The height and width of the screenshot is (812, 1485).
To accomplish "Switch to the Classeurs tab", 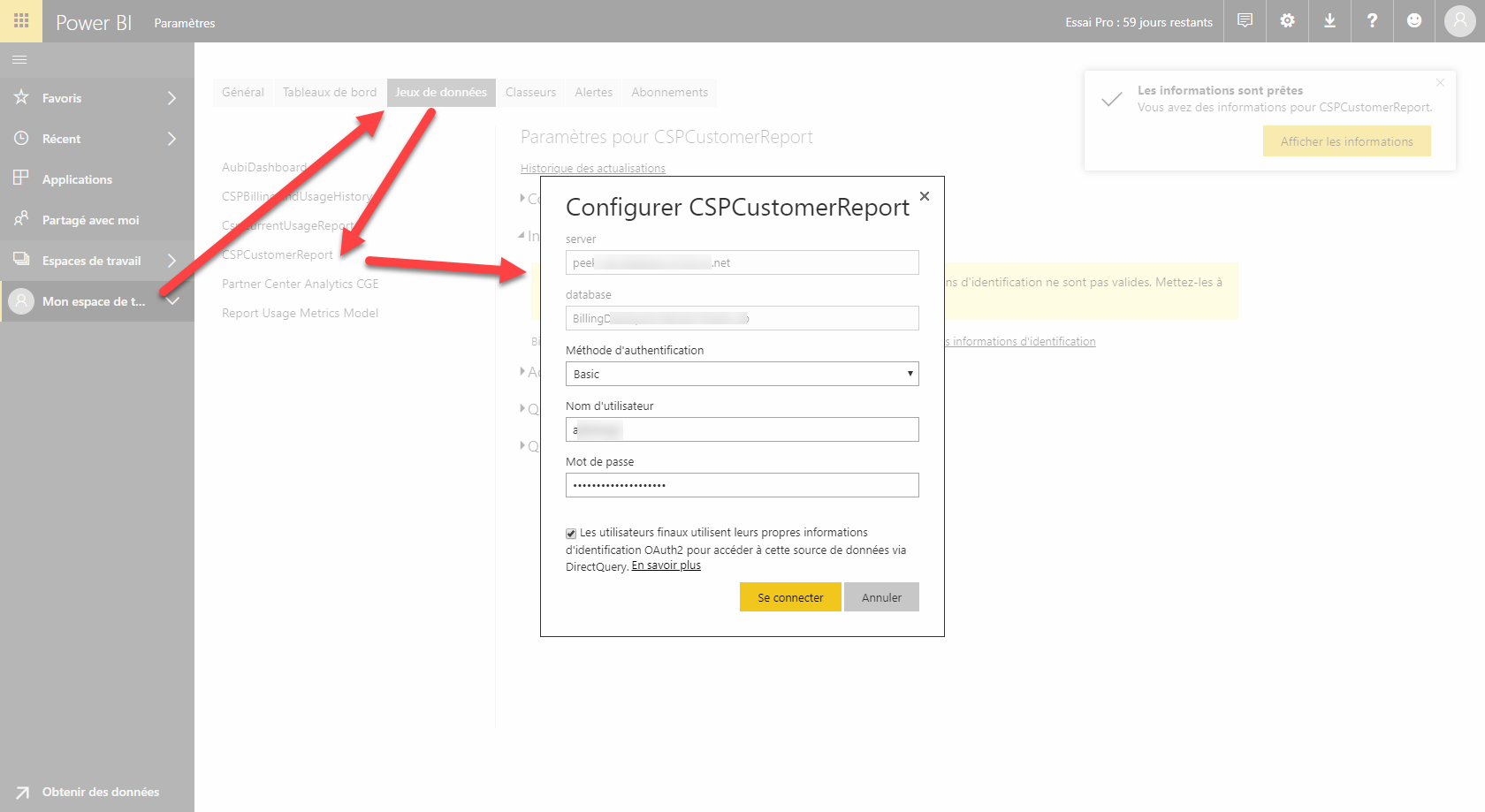I will point(531,92).
